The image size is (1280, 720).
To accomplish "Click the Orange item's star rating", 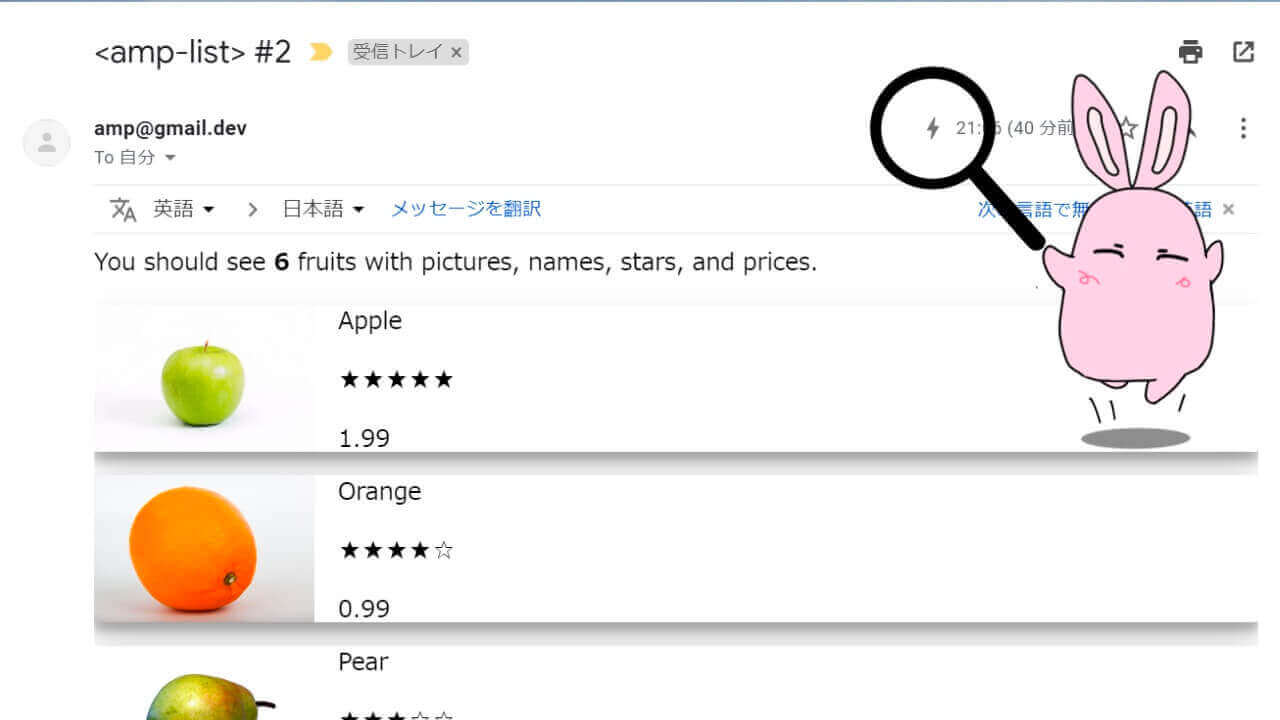I will pyautogui.click(x=396, y=550).
